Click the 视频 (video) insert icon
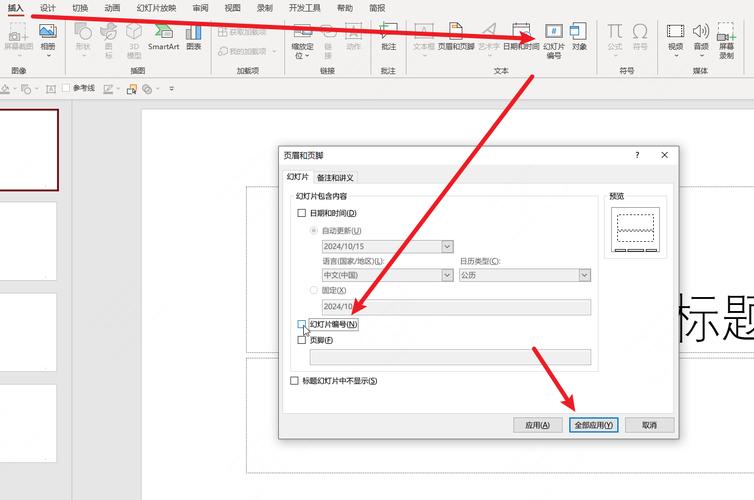 676,37
